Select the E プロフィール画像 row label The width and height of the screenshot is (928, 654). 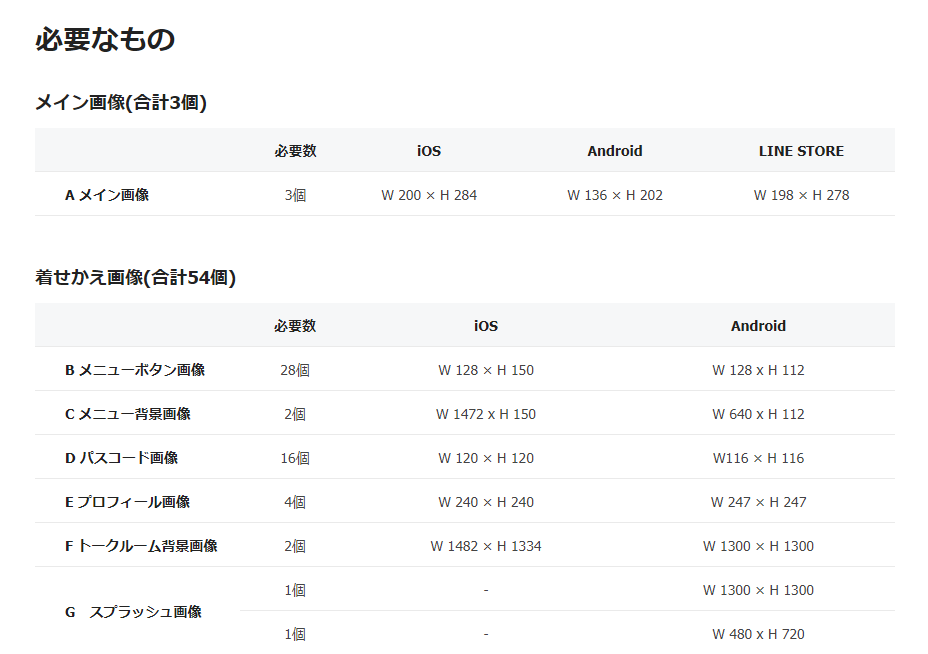tap(127, 502)
